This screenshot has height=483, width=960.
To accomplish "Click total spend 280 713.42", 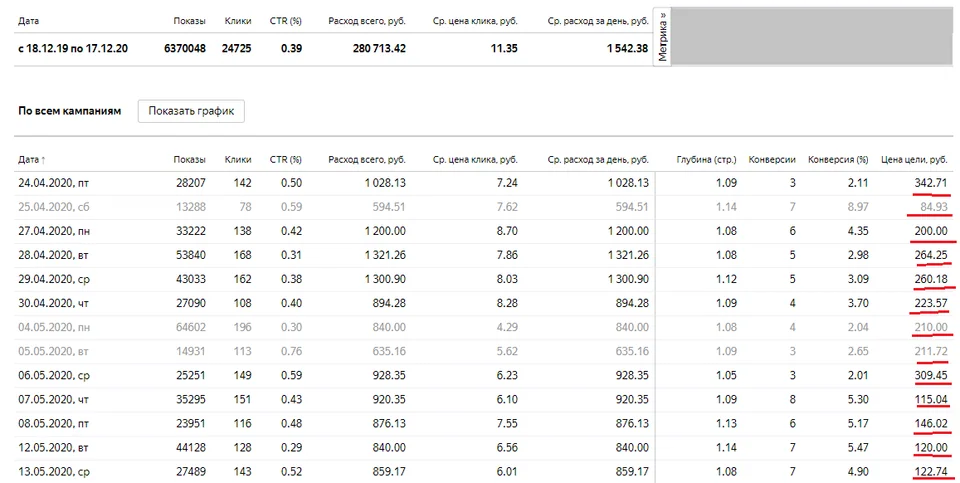I will click(x=379, y=48).
